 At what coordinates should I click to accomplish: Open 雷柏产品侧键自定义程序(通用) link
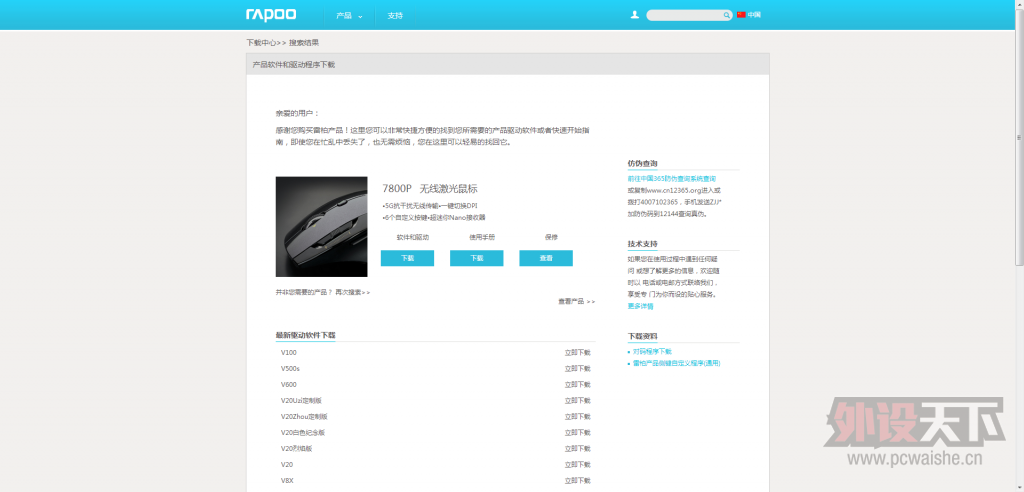pyautogui.click(x=677, y=363)
